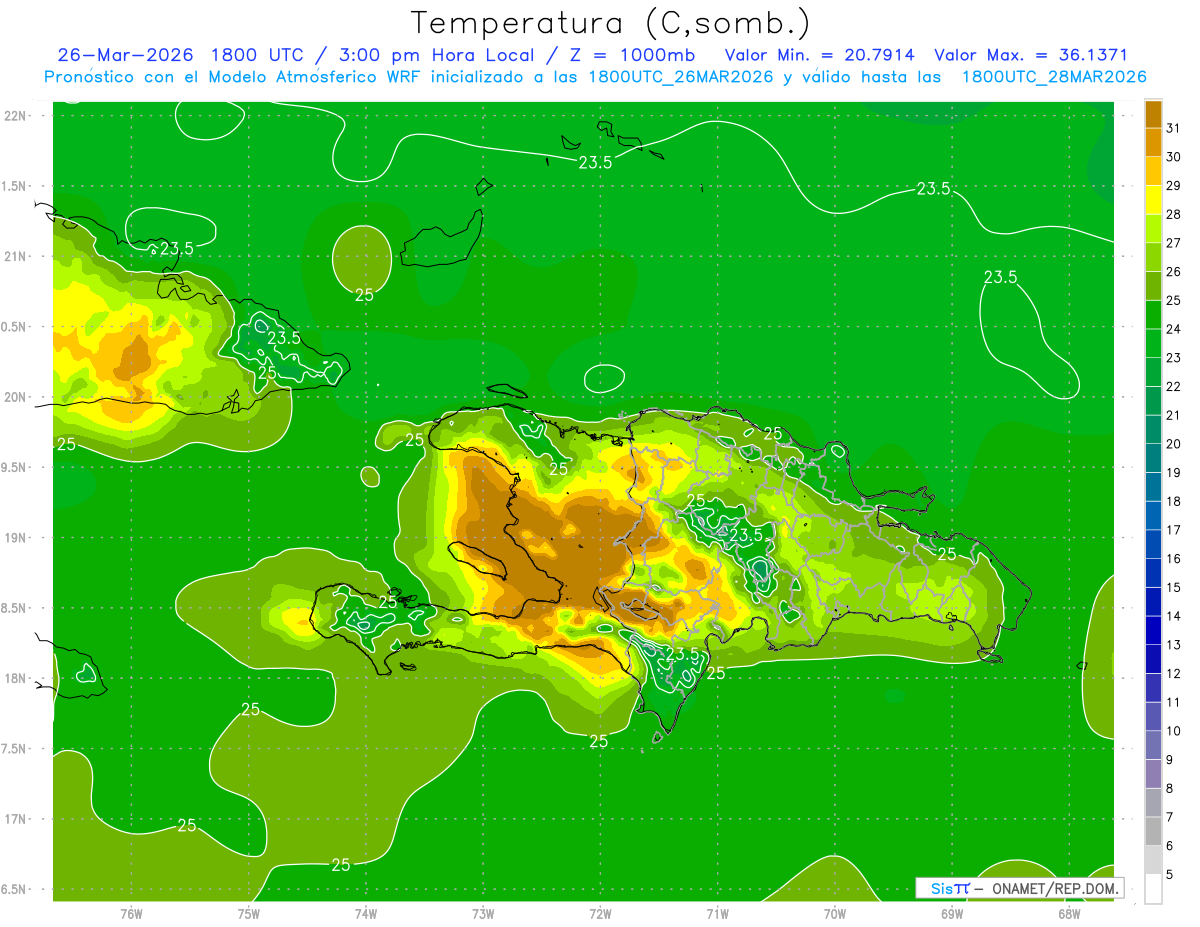Click the 72W longitude axis label
This screenshot has width=1200, height=927.
click(600, 913)
